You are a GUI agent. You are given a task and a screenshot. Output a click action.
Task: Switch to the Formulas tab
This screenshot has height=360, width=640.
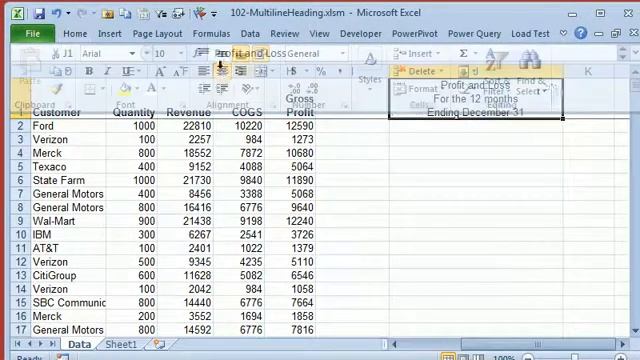(x=211, y=33)
